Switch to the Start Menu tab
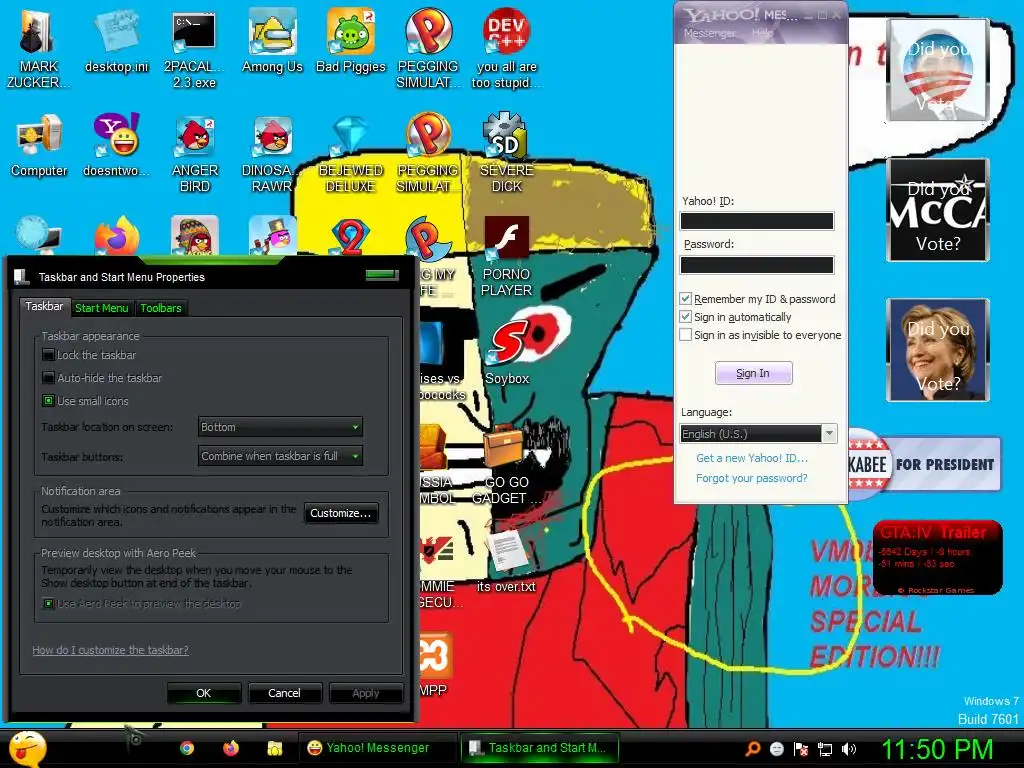The width and height of the screenshot is (1024, 768). [101, 308]
